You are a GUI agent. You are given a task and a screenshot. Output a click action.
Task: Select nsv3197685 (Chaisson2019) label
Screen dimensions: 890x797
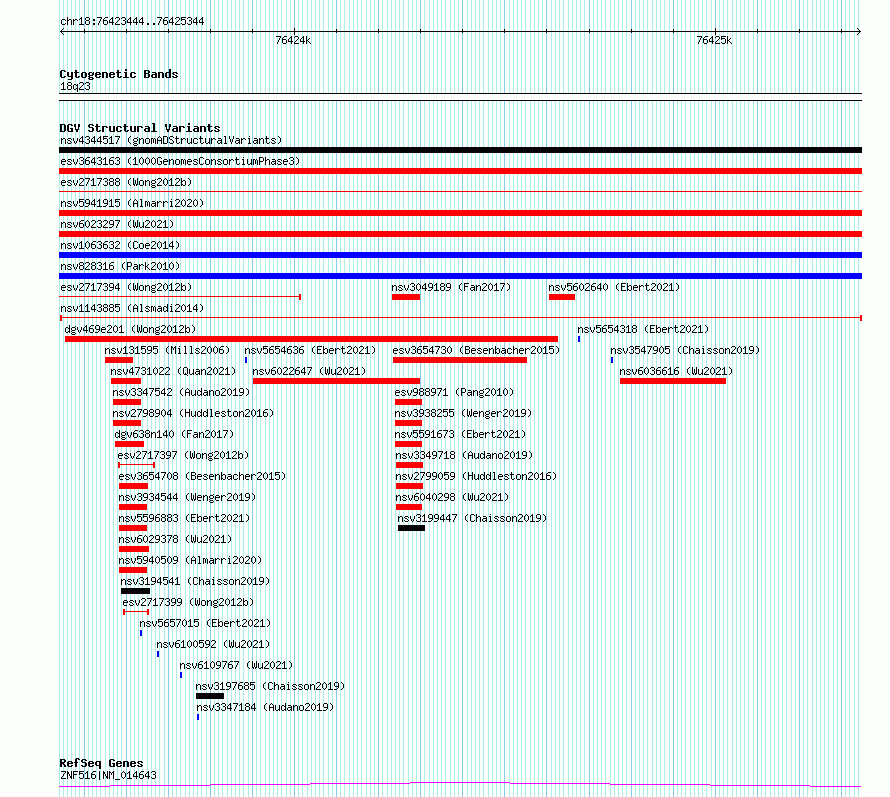click(x=270, y=686)
